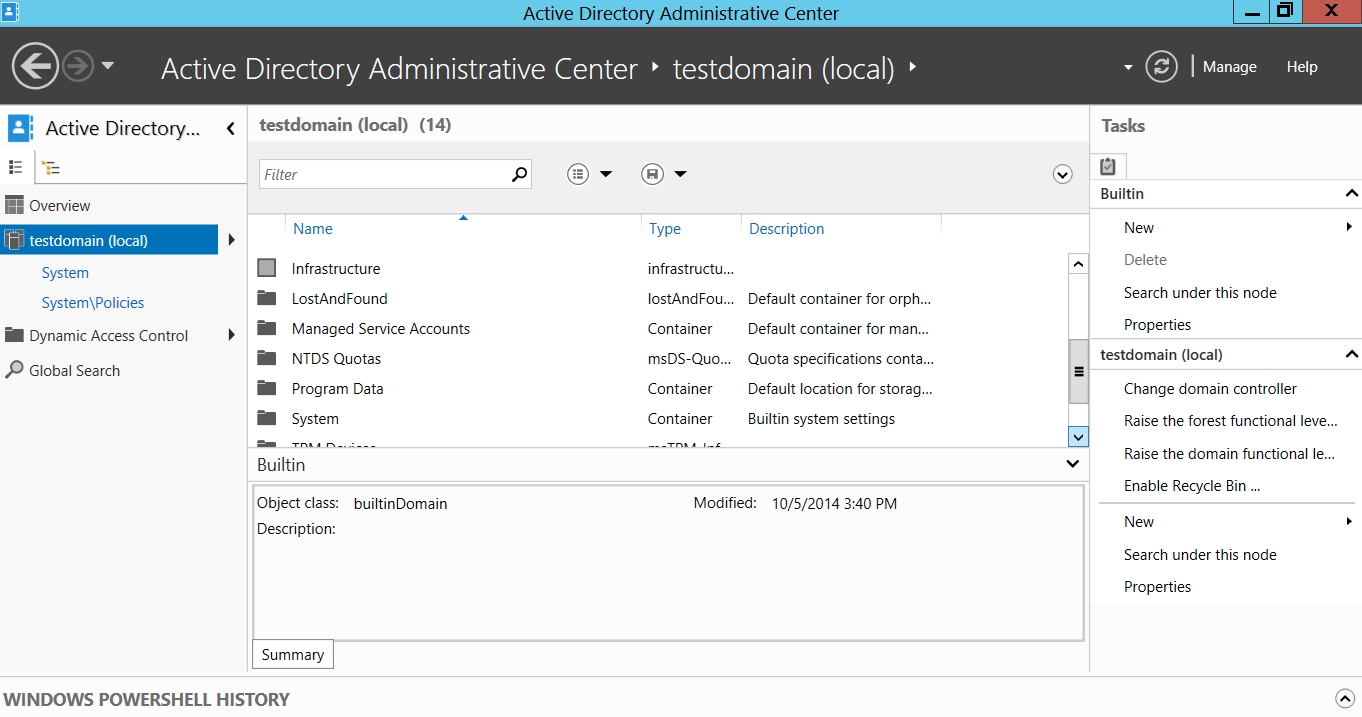This screenshot has height=717, width=1362.
Task: Open the Manage menu
Action: pos(1229,67)
